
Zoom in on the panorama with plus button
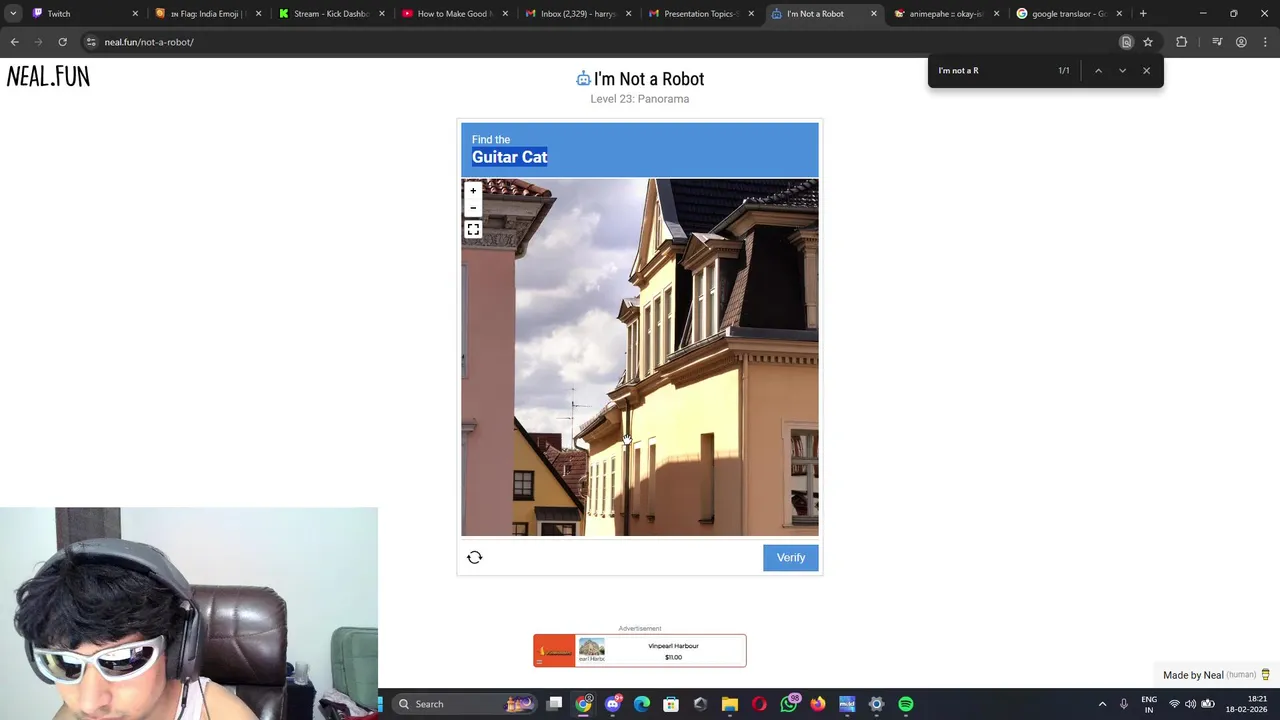(473, 191)
